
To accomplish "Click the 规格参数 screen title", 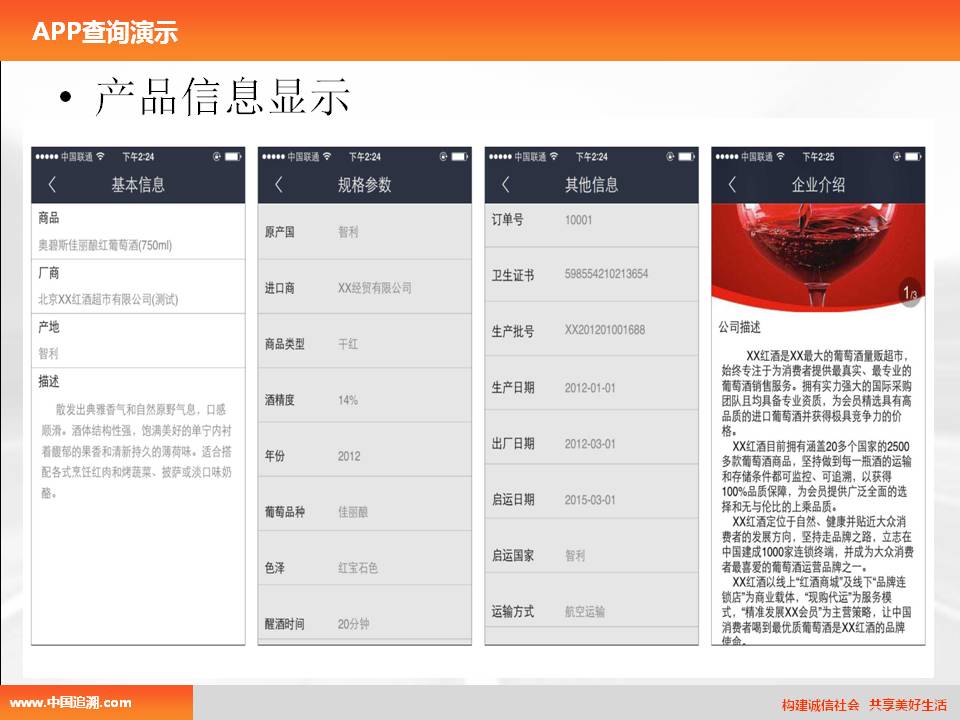I will [x=364, y=184].
